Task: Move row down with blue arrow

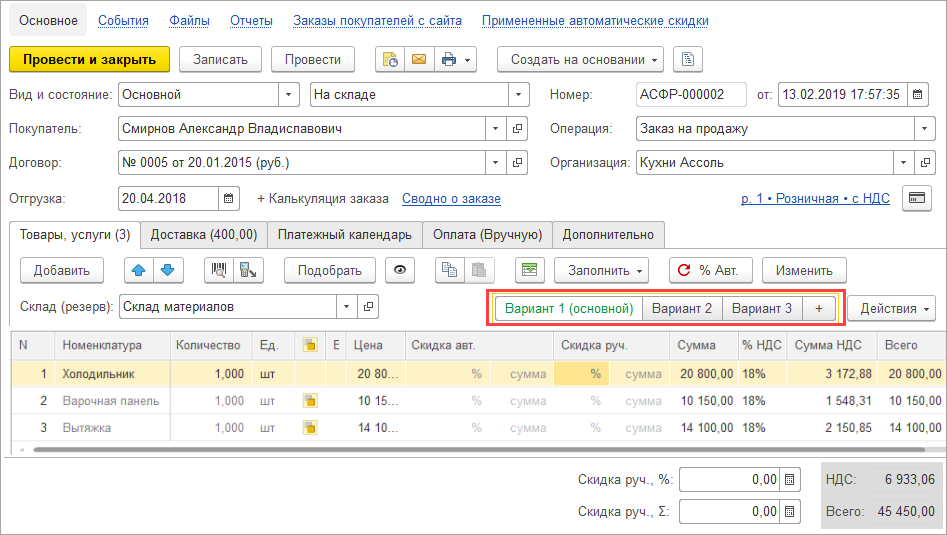Action: 167,269
